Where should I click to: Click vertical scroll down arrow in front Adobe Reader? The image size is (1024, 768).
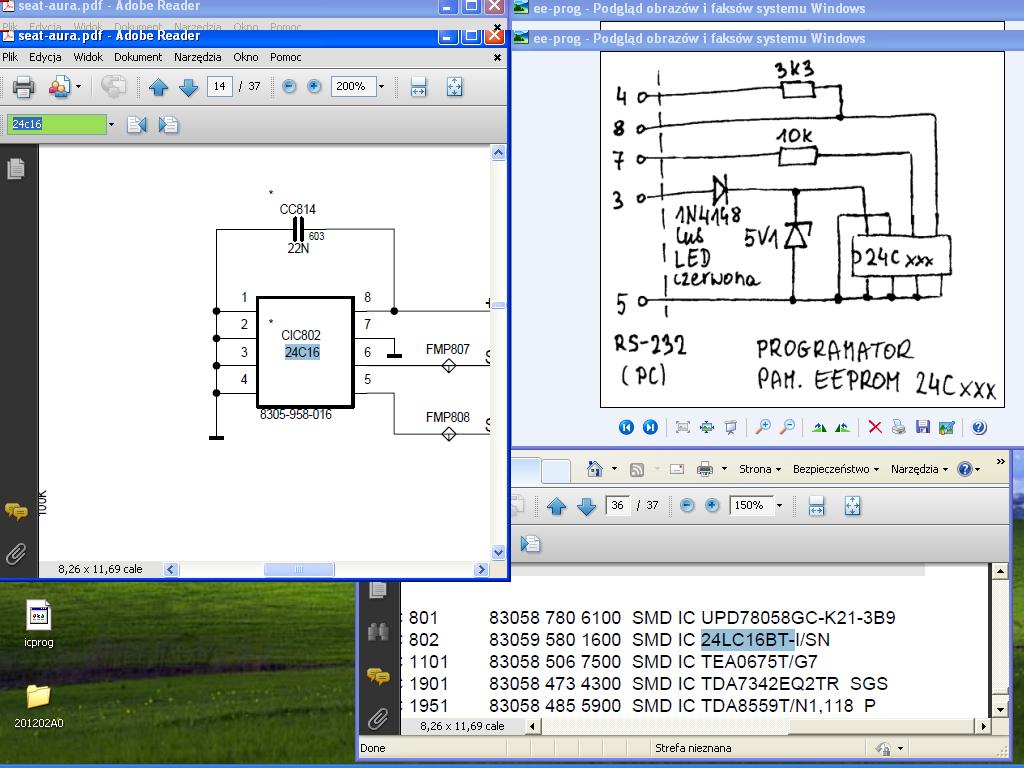[x=498, y=552]
